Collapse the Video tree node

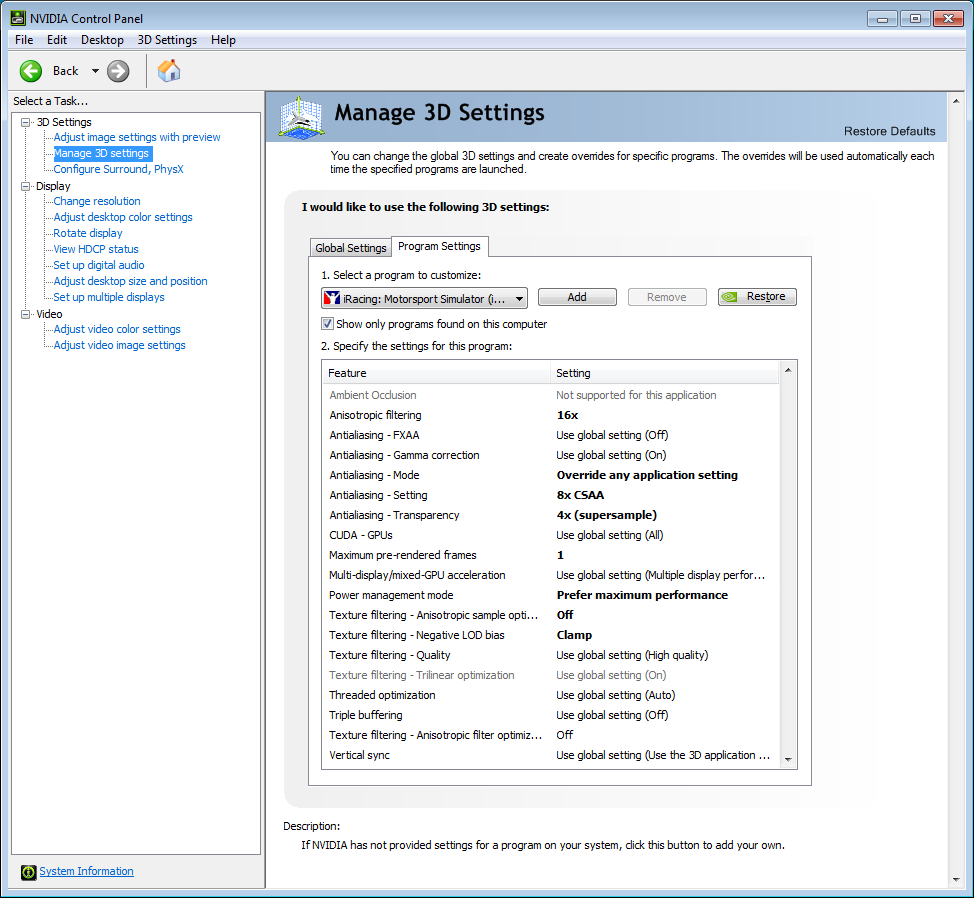click(x=26, y=314)
